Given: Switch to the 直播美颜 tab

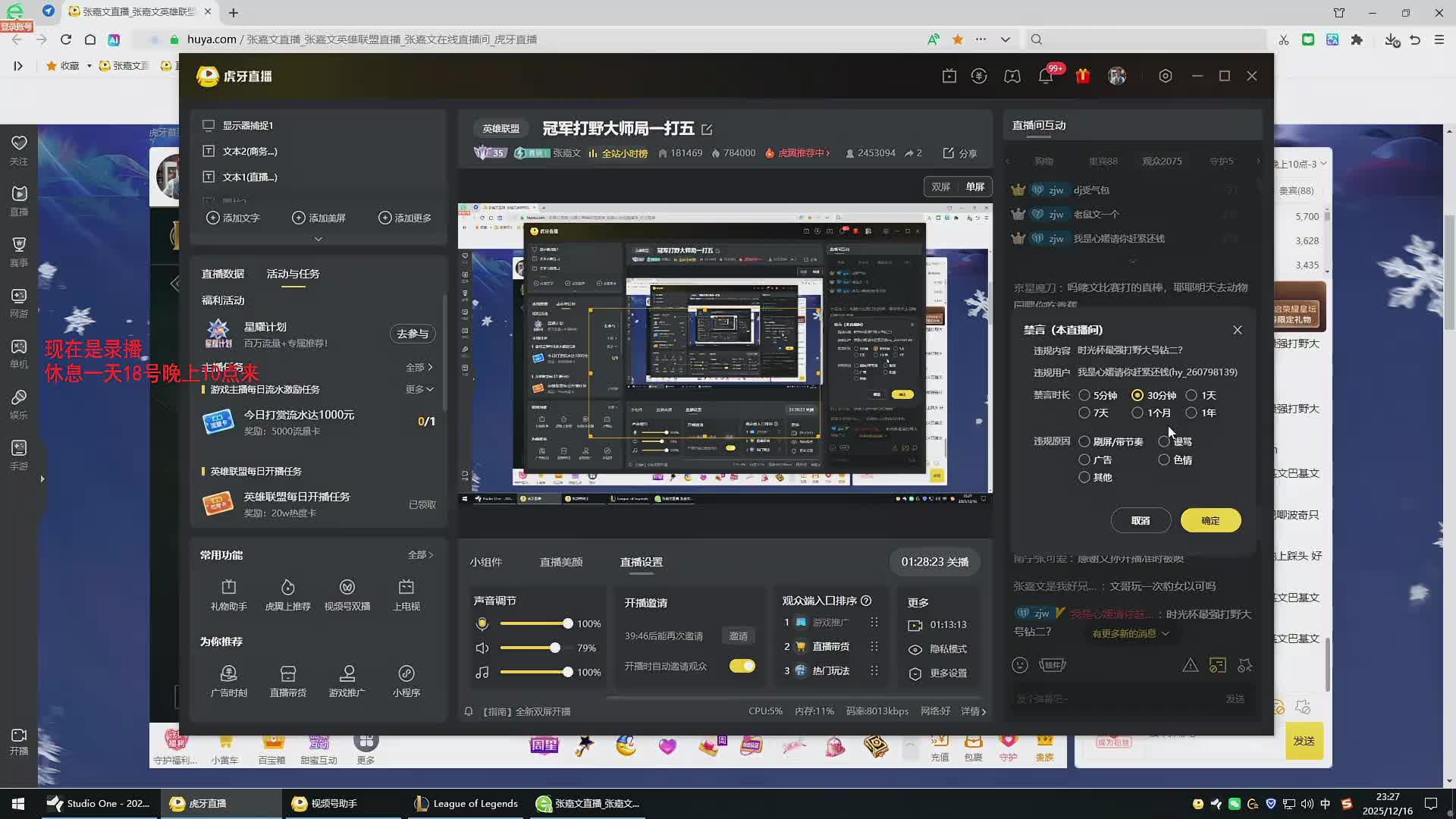Looking at the screenshot, I should (x=561, y=562).
